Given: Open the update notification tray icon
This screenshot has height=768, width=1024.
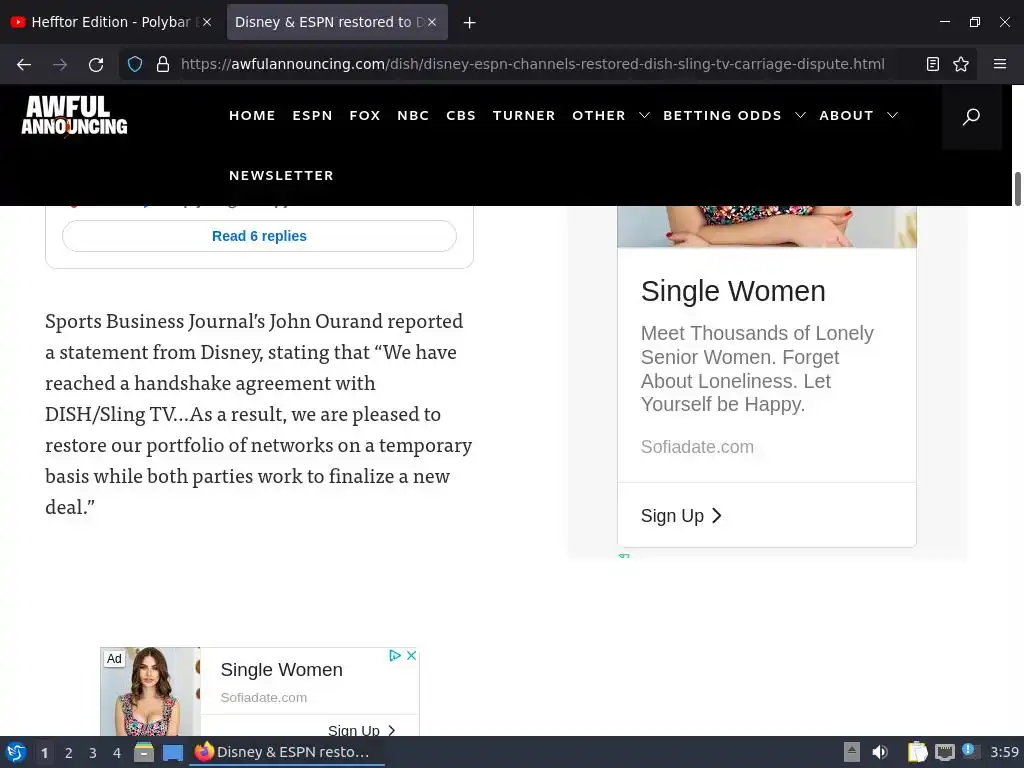Looking at the screenshot, I should pos(970,752).
